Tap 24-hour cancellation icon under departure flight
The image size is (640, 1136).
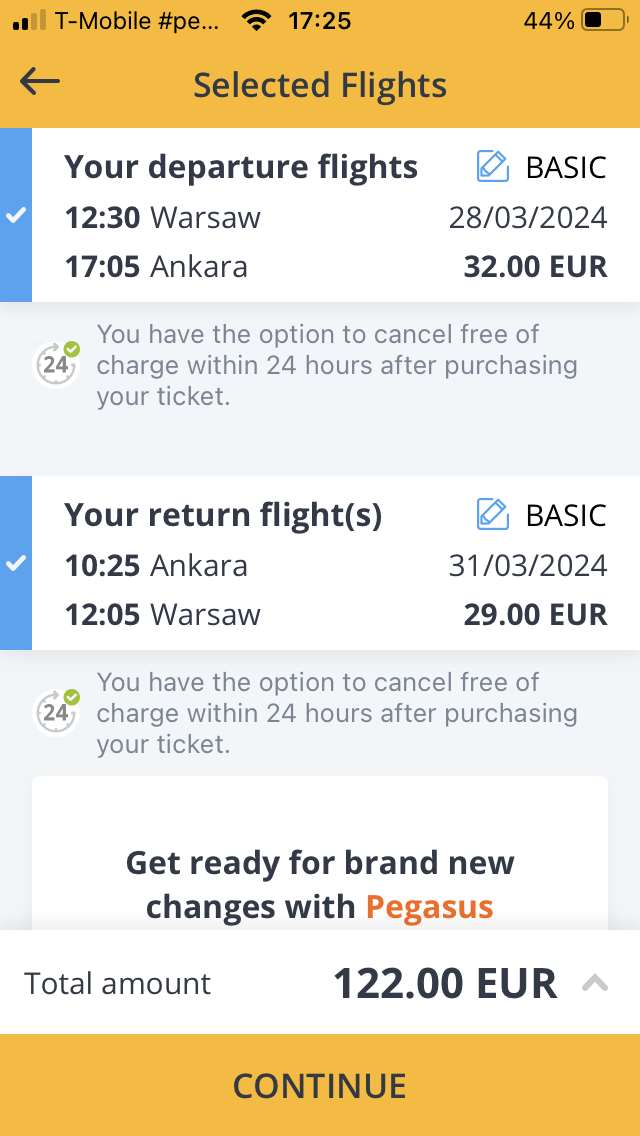click(x=57, y=364)
